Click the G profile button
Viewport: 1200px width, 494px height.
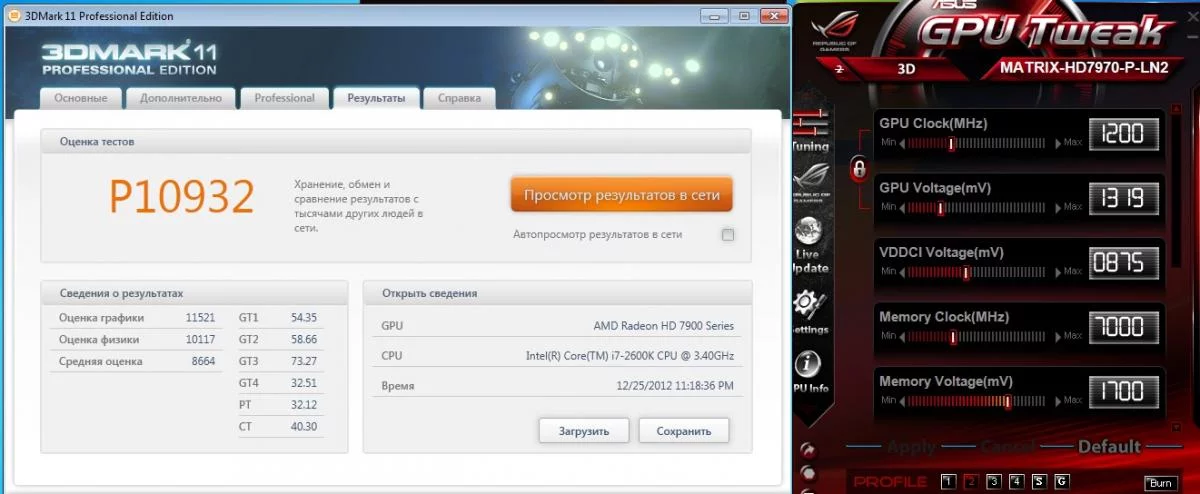point(1061,482)
